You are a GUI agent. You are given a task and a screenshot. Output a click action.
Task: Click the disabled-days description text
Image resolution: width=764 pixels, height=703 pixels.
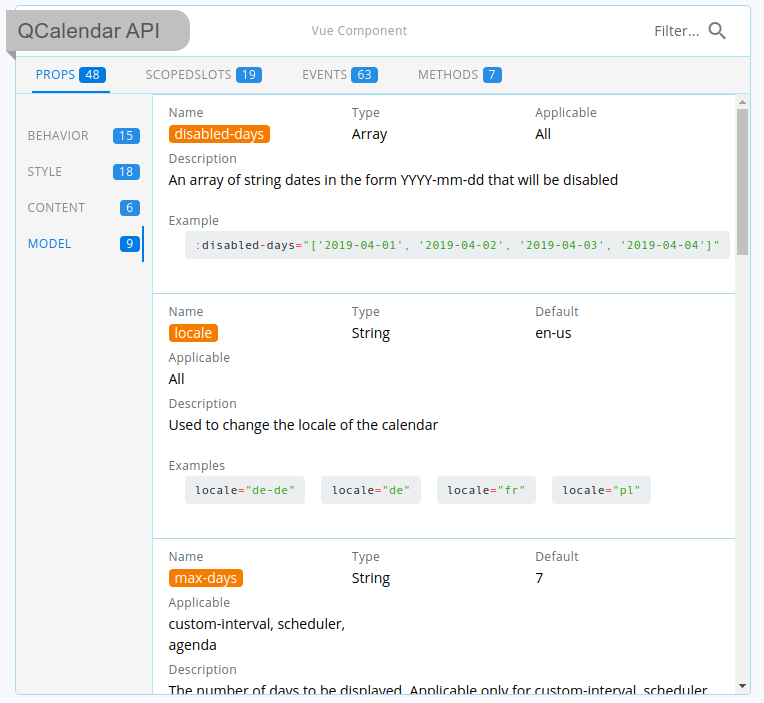point(393,180)
